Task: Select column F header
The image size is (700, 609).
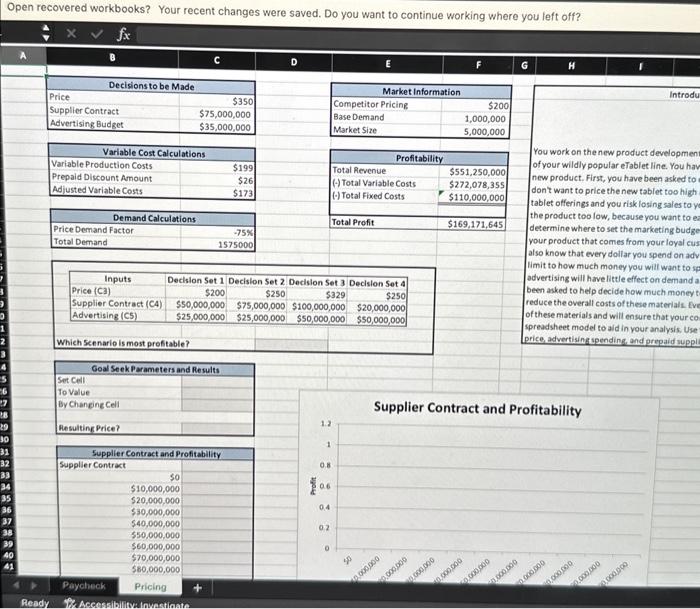Action: 478,65
